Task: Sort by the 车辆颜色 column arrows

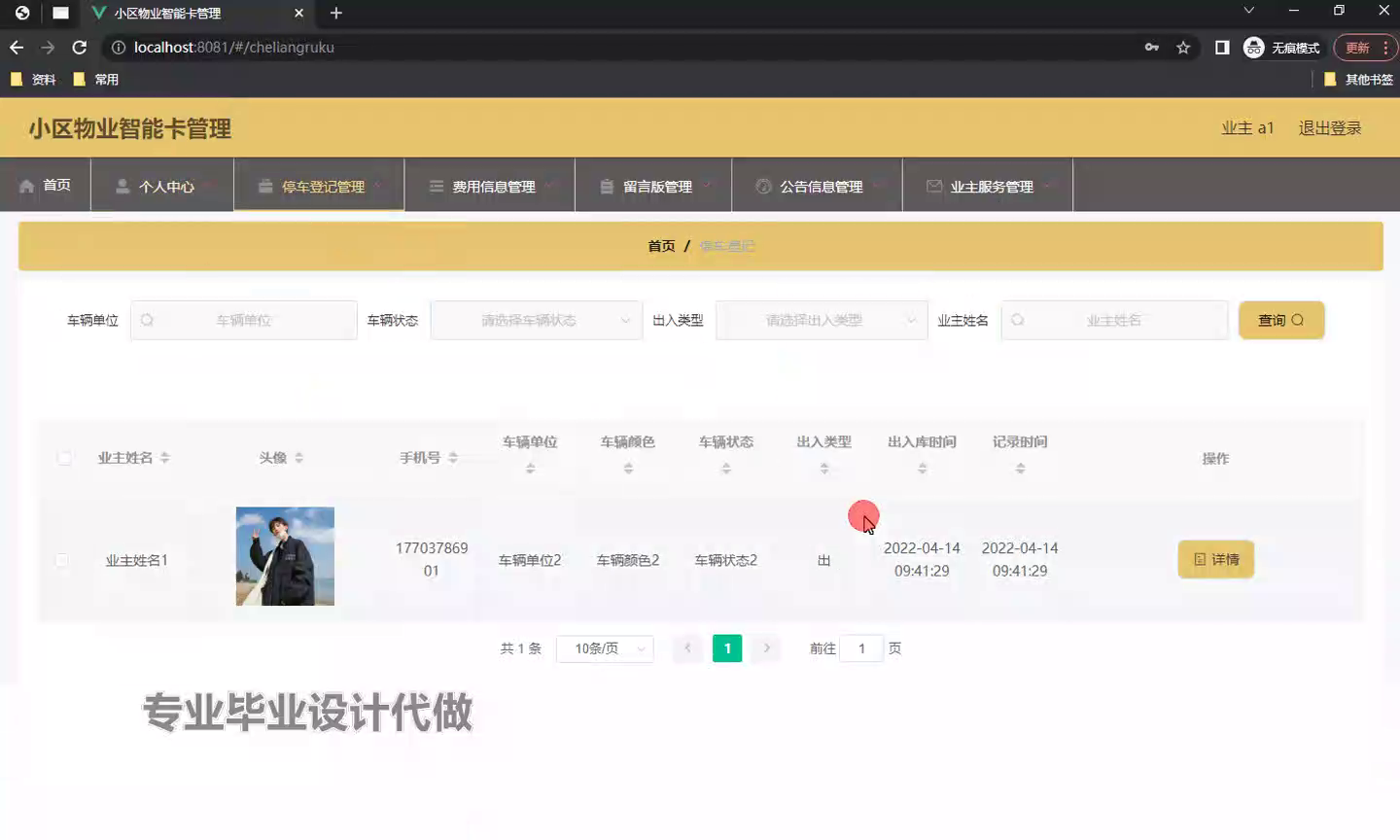Action: [x=629, y=468]
